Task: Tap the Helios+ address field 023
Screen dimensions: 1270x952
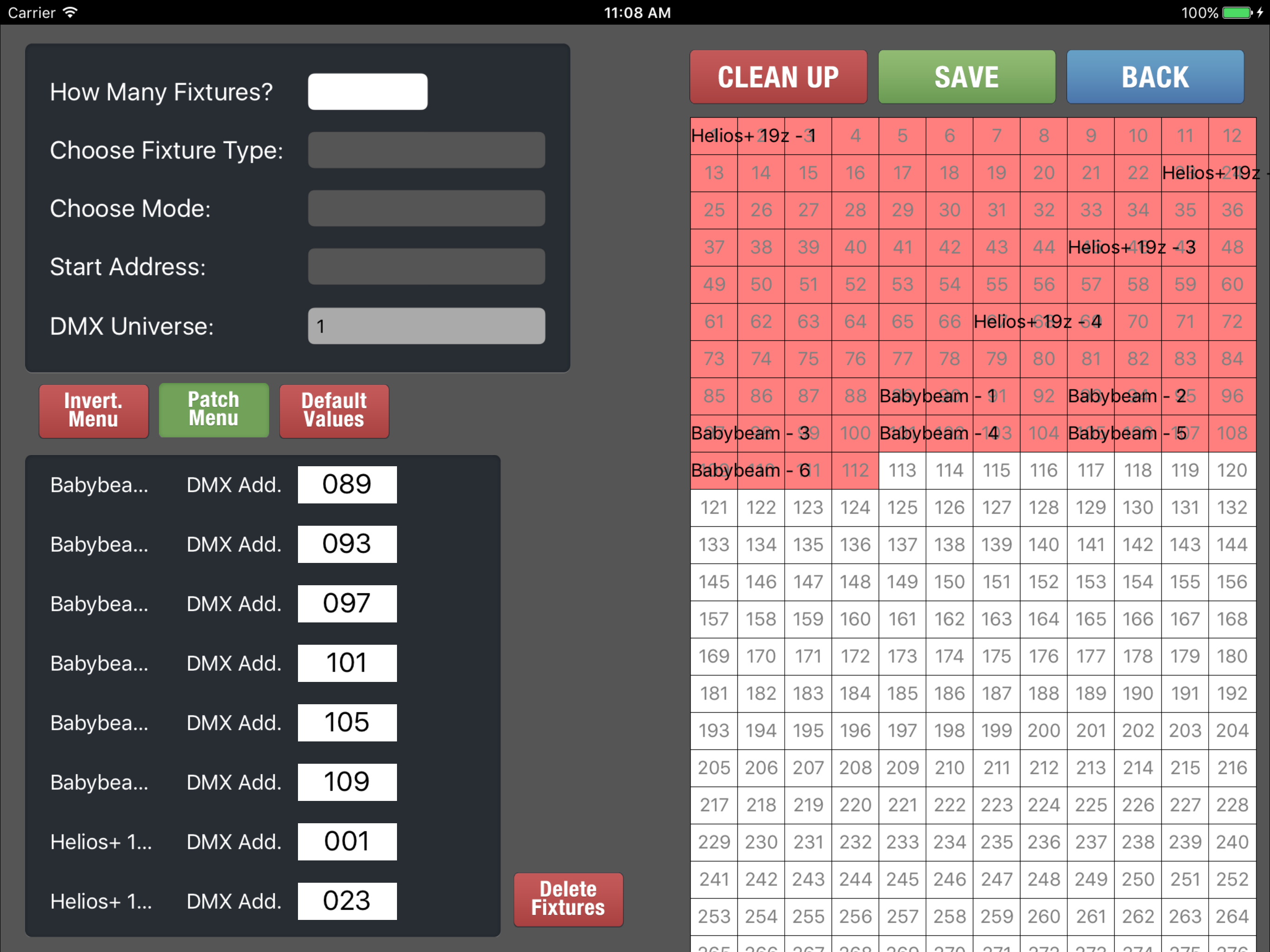Action: pos(347,901)
